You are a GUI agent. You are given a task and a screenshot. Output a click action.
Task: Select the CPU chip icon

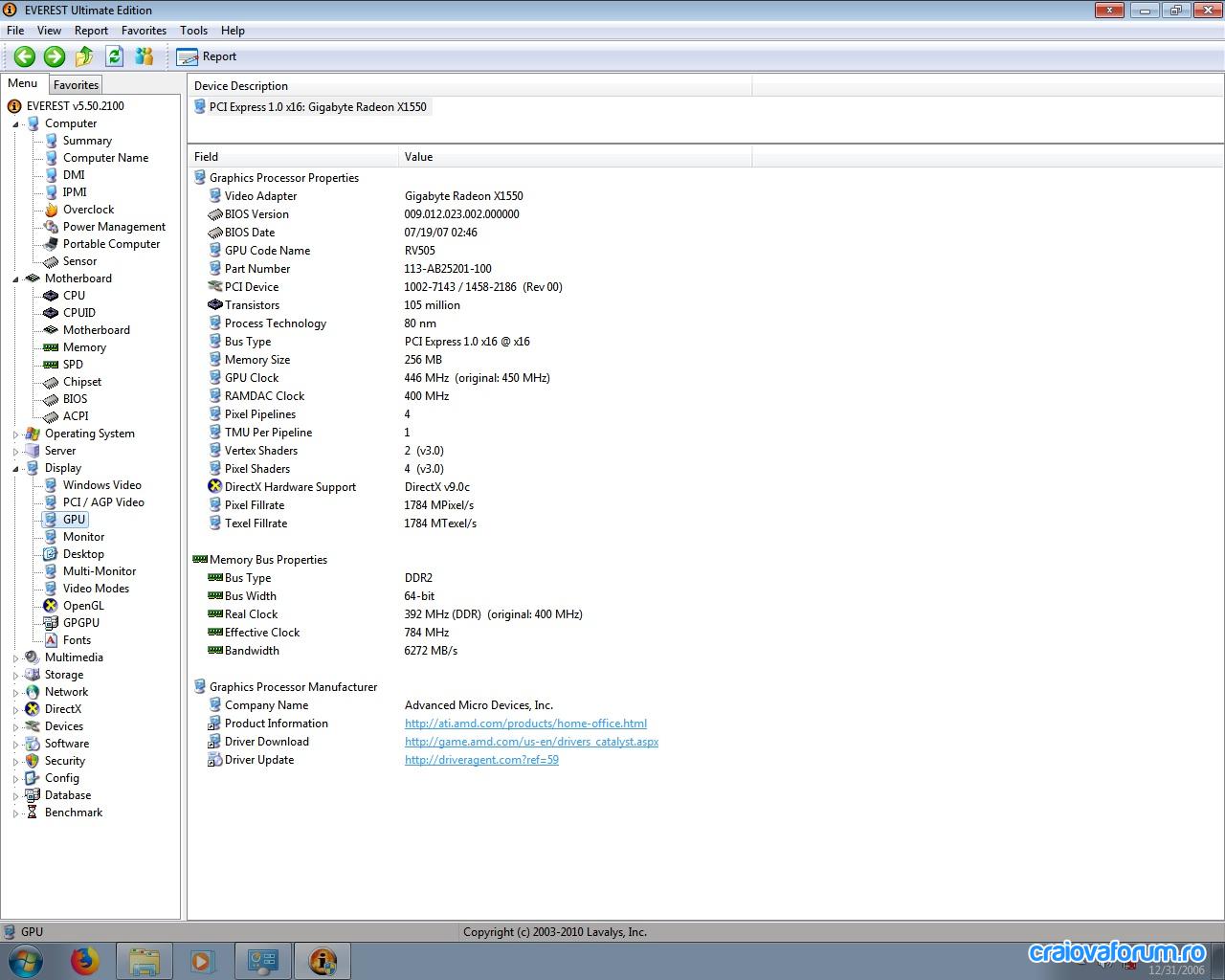tap(52, 296)
